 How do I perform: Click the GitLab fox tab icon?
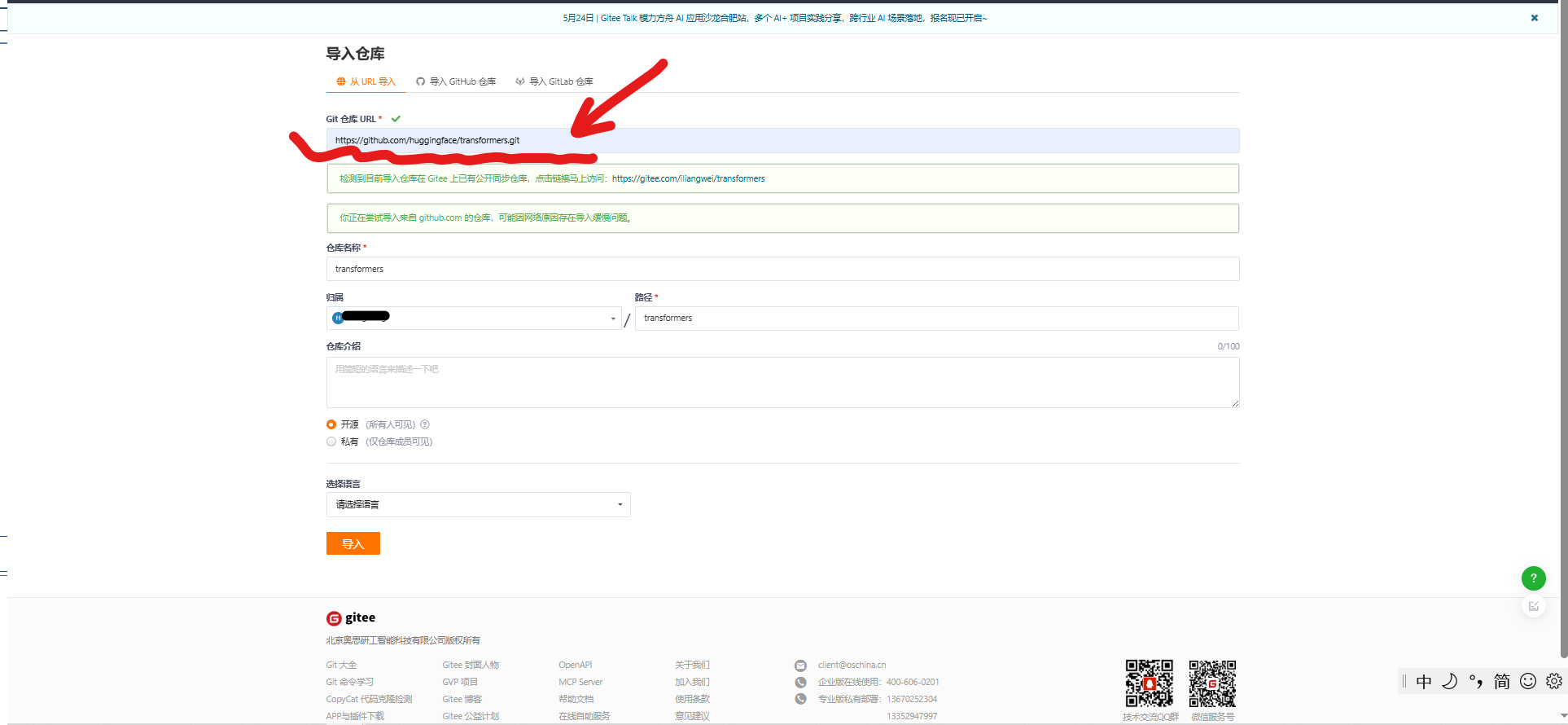520,81
